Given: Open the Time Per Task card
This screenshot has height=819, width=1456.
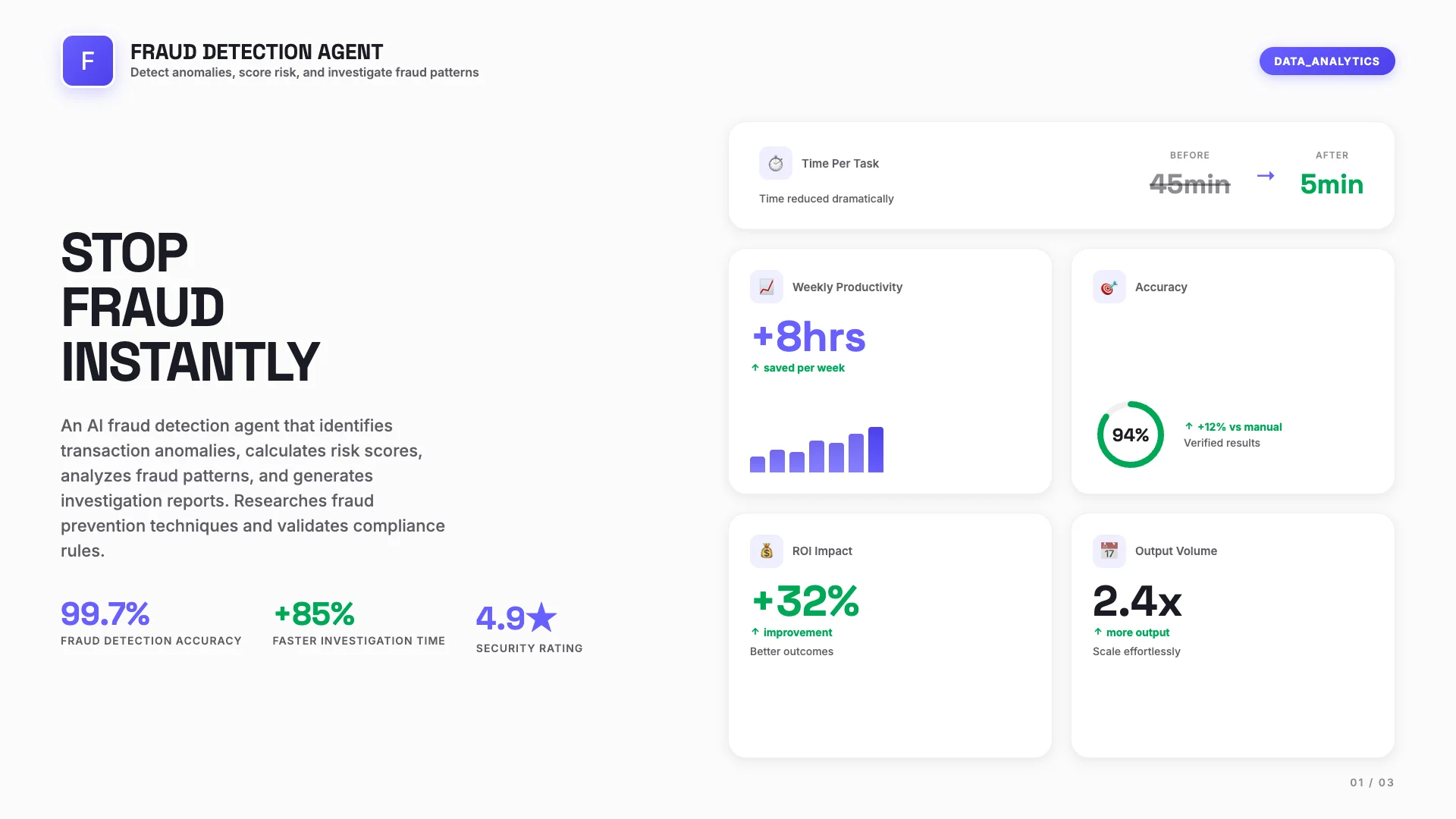Looking at the screenshot, I should coord(1061,175).
